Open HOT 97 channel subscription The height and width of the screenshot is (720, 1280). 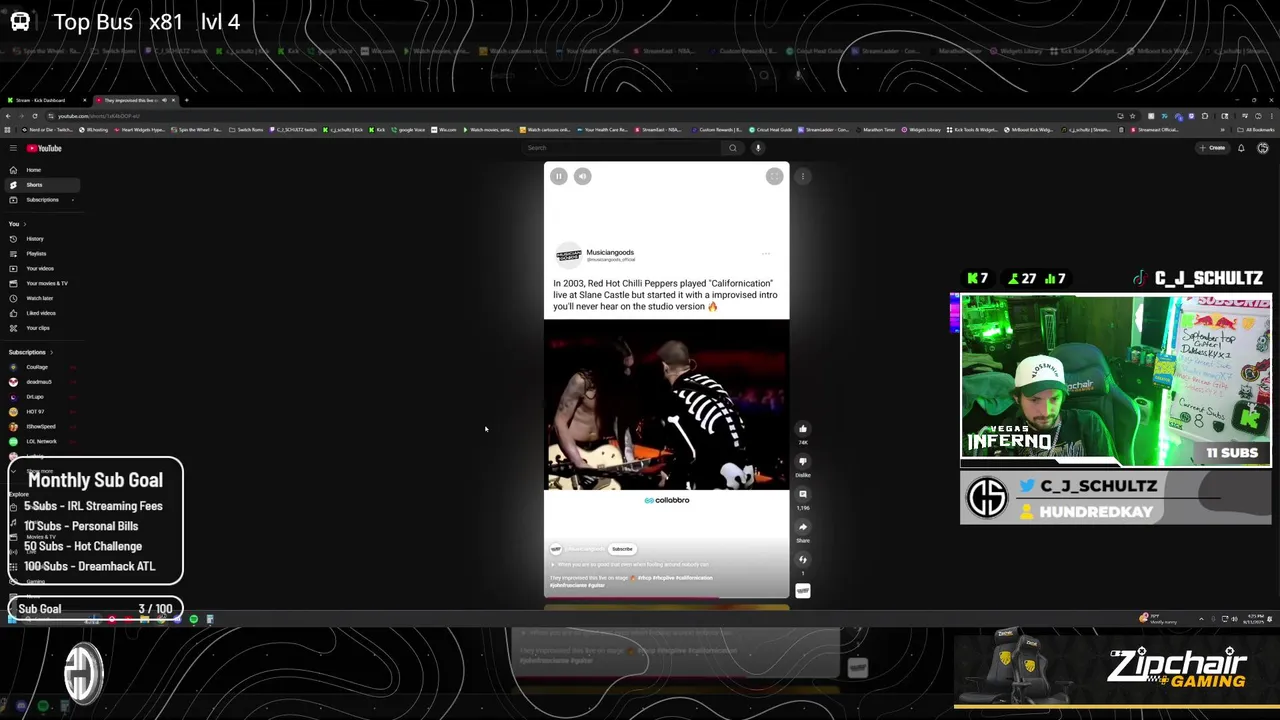[42, 412]
